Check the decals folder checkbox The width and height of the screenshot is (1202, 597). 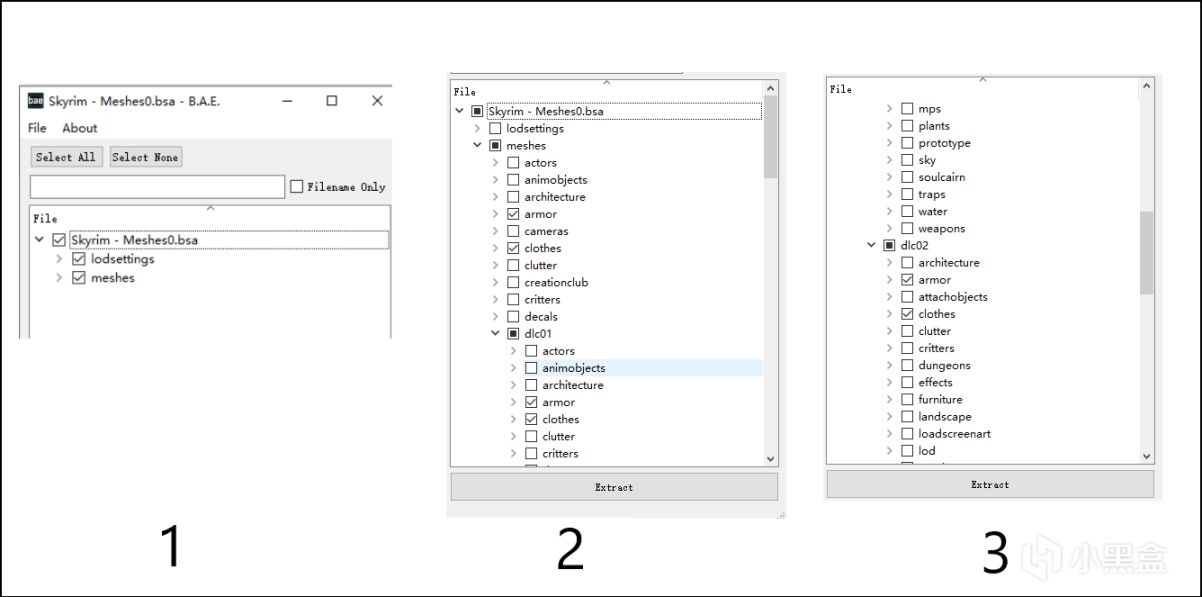tap(513, 316)
